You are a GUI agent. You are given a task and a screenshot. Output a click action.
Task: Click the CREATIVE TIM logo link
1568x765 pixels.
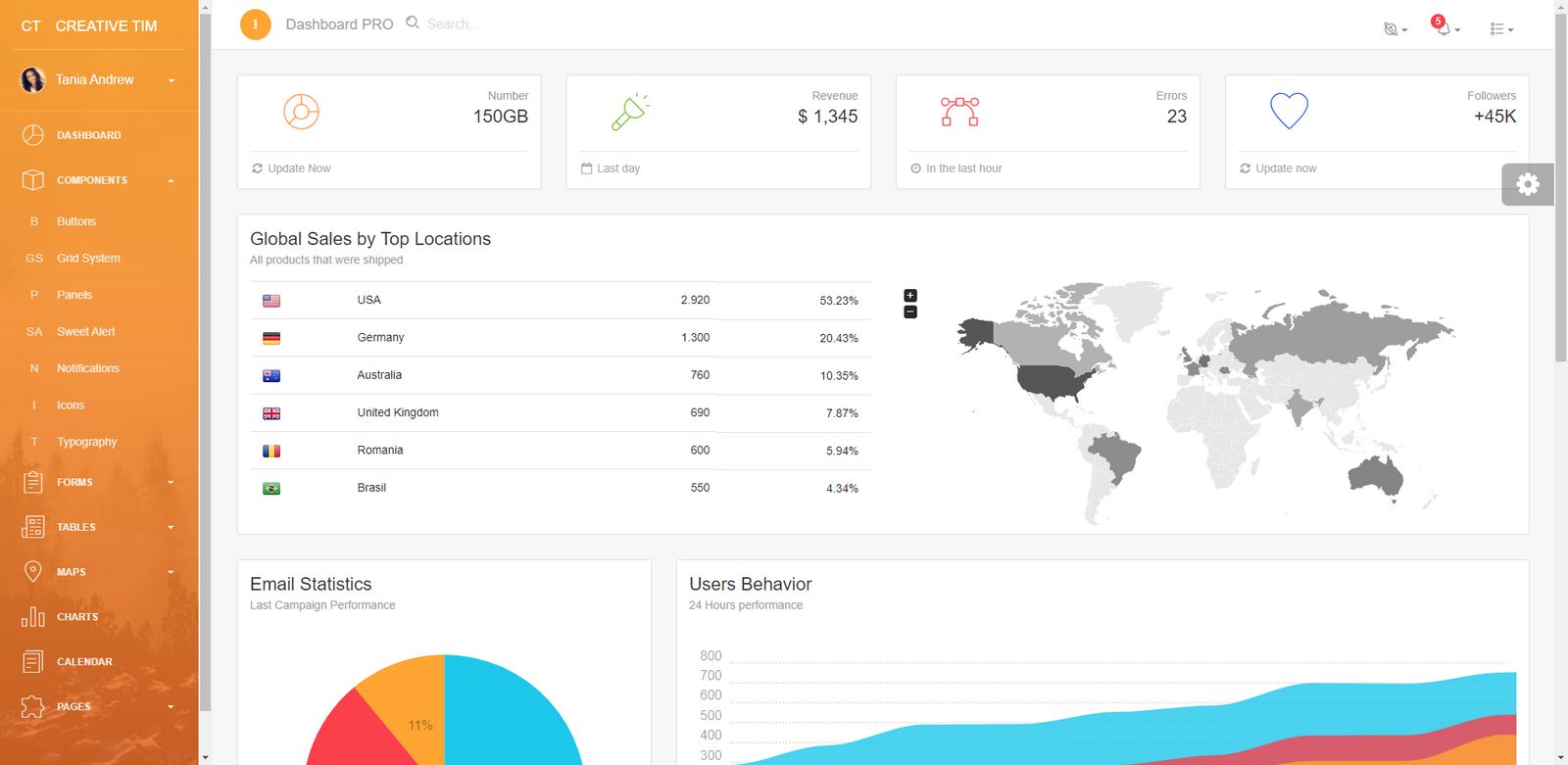(x=106, y=25)
